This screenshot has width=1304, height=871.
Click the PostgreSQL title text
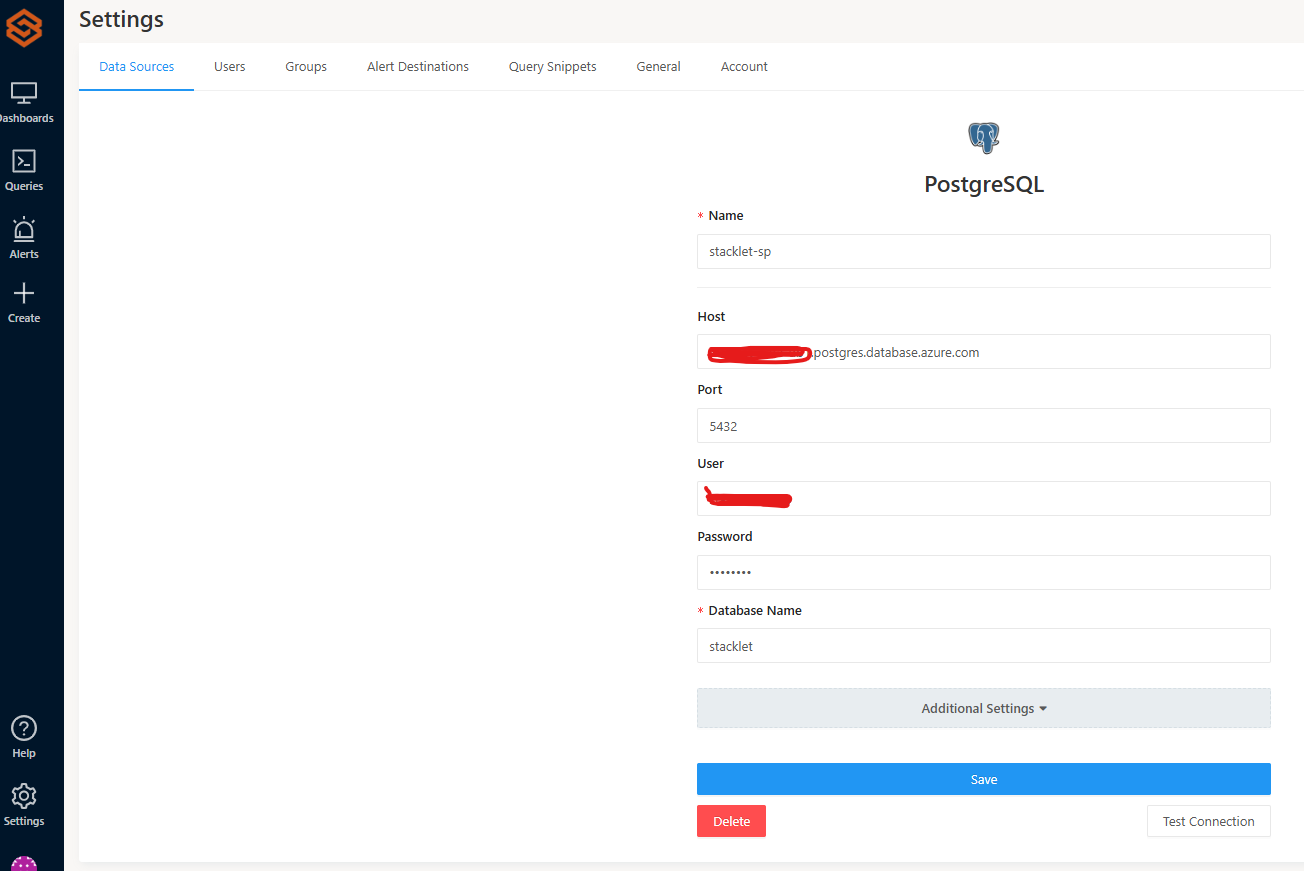[984, 185]
